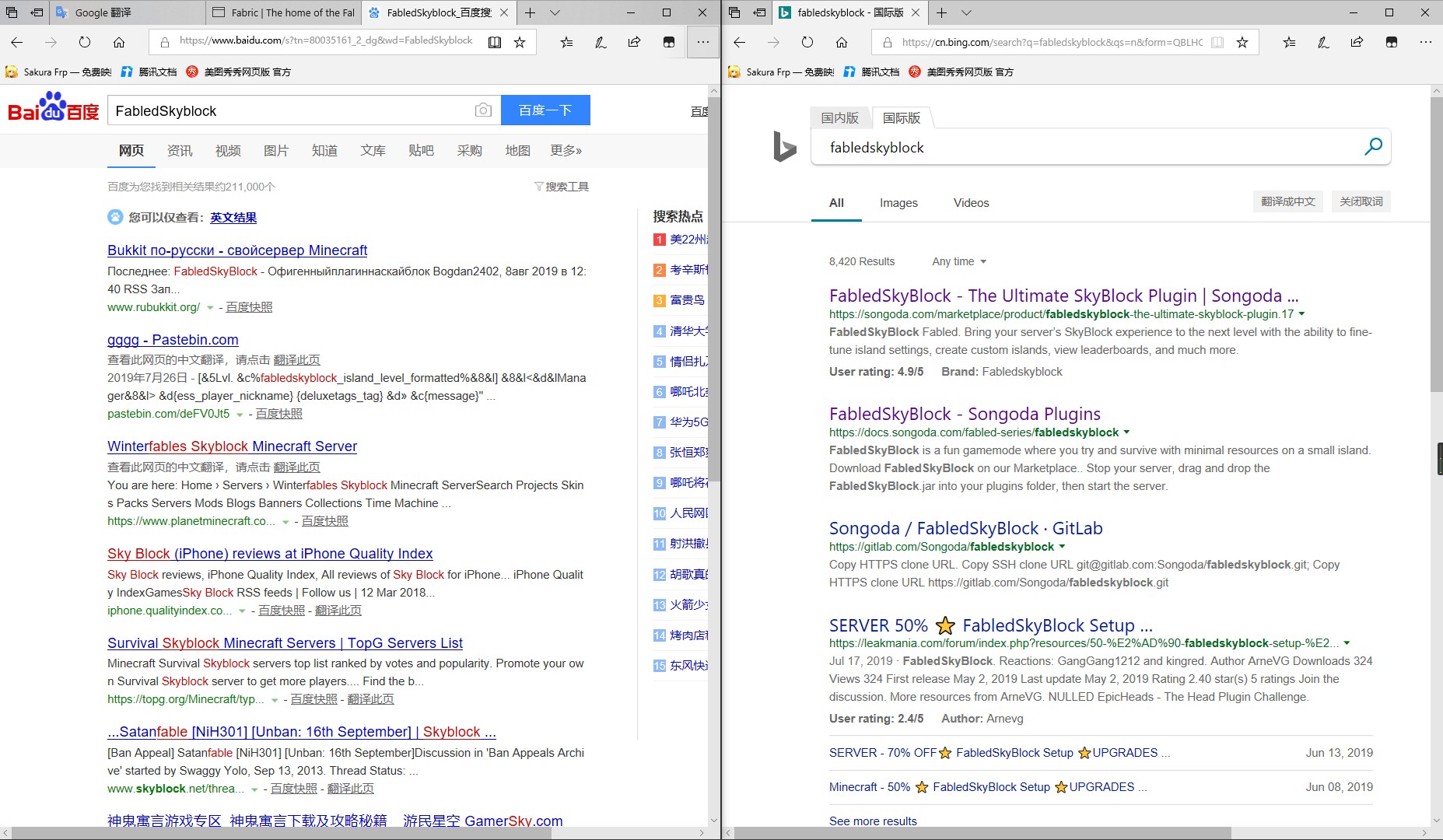Open favorites list in Bing window
The image size is (1443, 840).
click(1289, 42)
